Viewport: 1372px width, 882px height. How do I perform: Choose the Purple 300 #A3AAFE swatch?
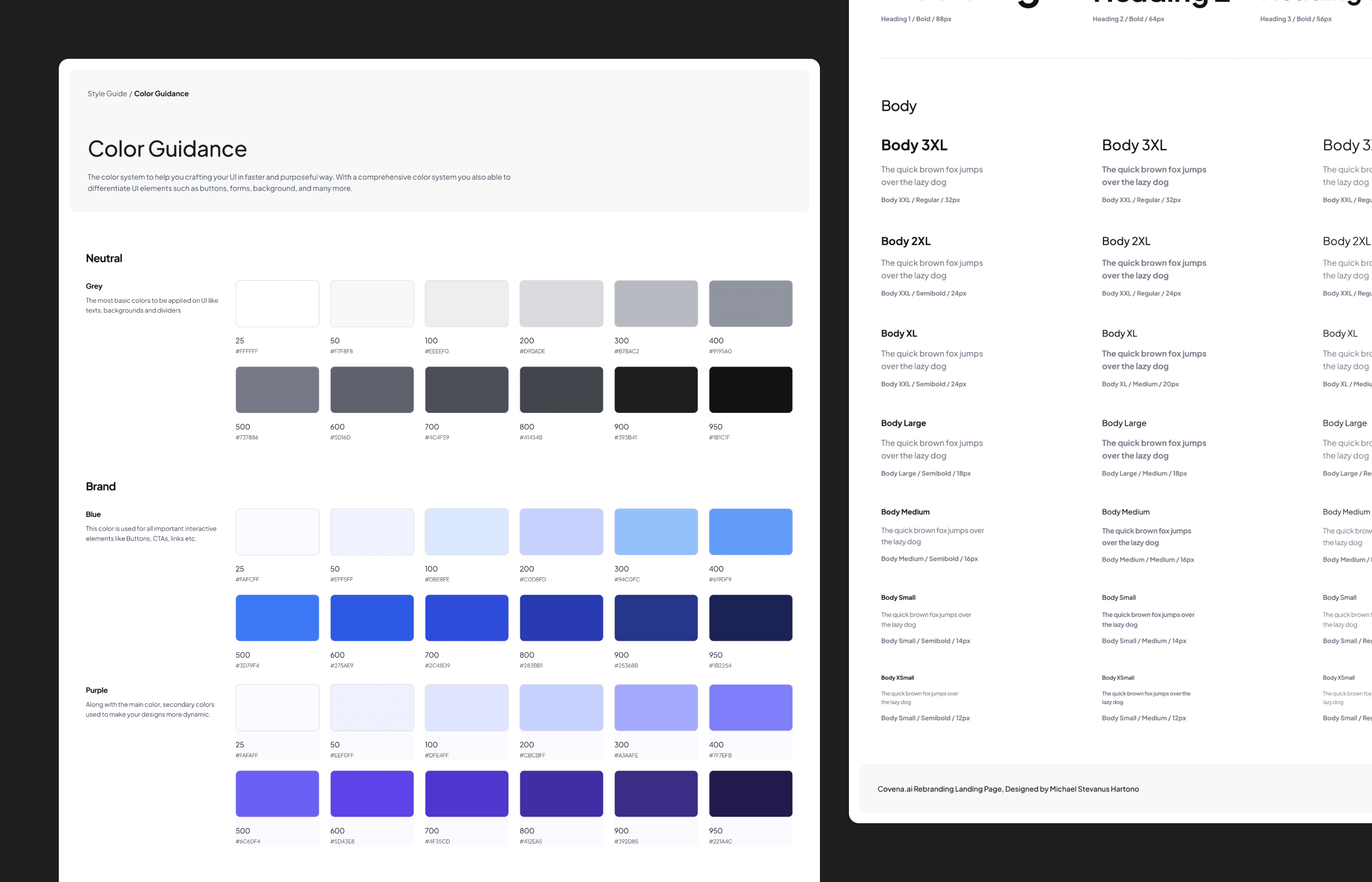[x=656, y=708]
